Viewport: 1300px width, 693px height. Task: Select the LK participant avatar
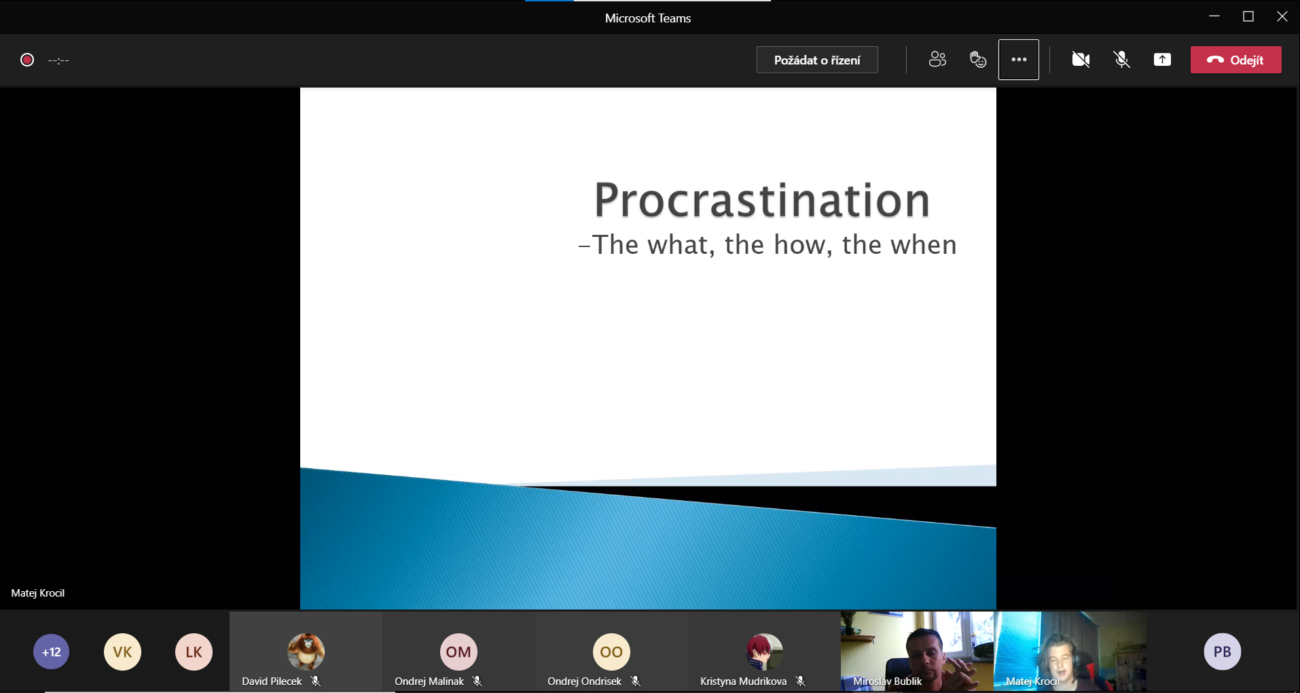(x=193, y=652)
